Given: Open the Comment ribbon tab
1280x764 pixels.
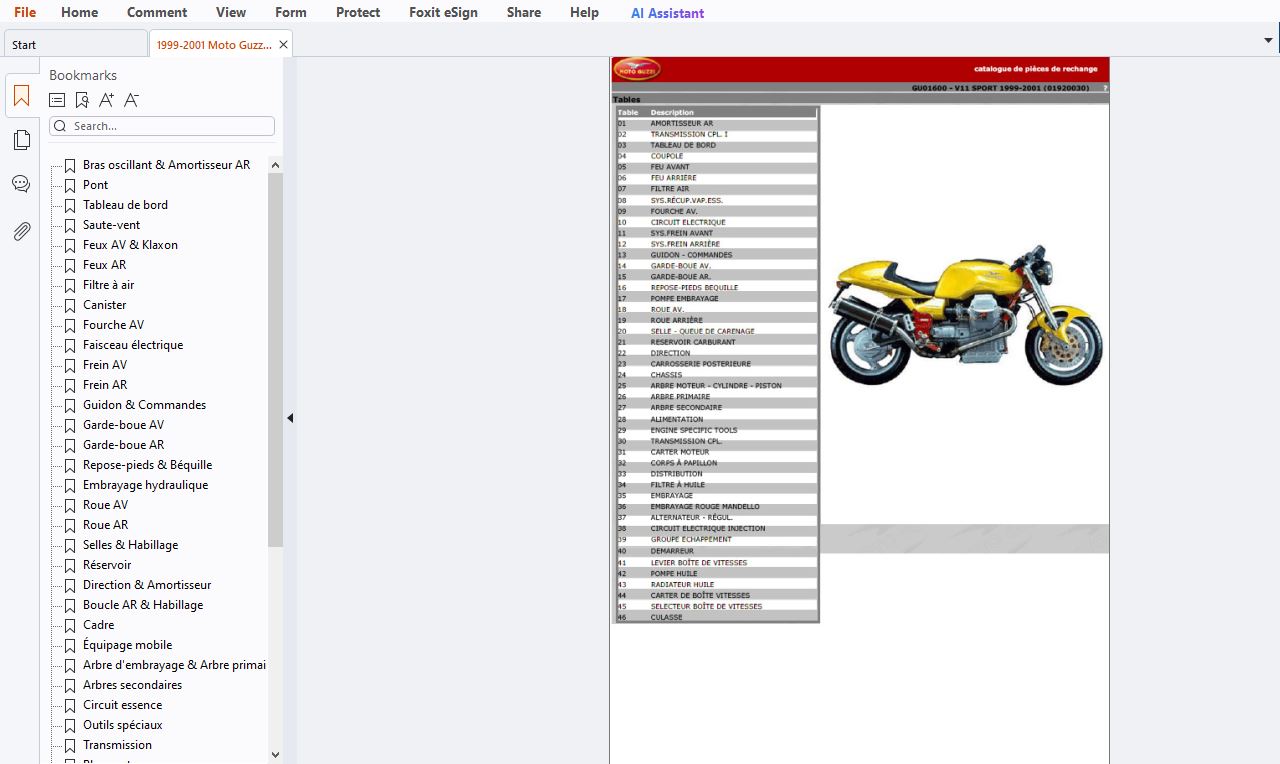Looking at the screenshot, I should coord(157,12).
